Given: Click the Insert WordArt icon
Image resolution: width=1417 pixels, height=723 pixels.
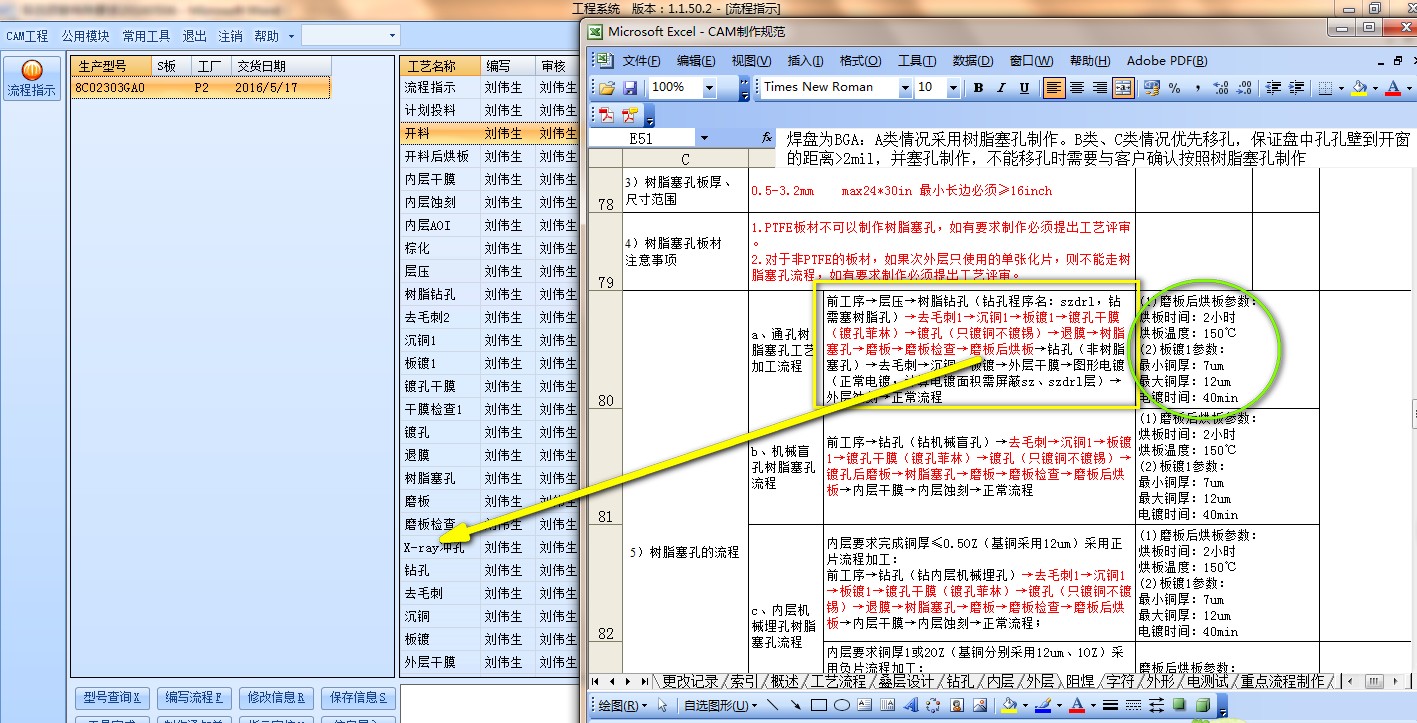Looking at the screenshot, I should point(910,706).
